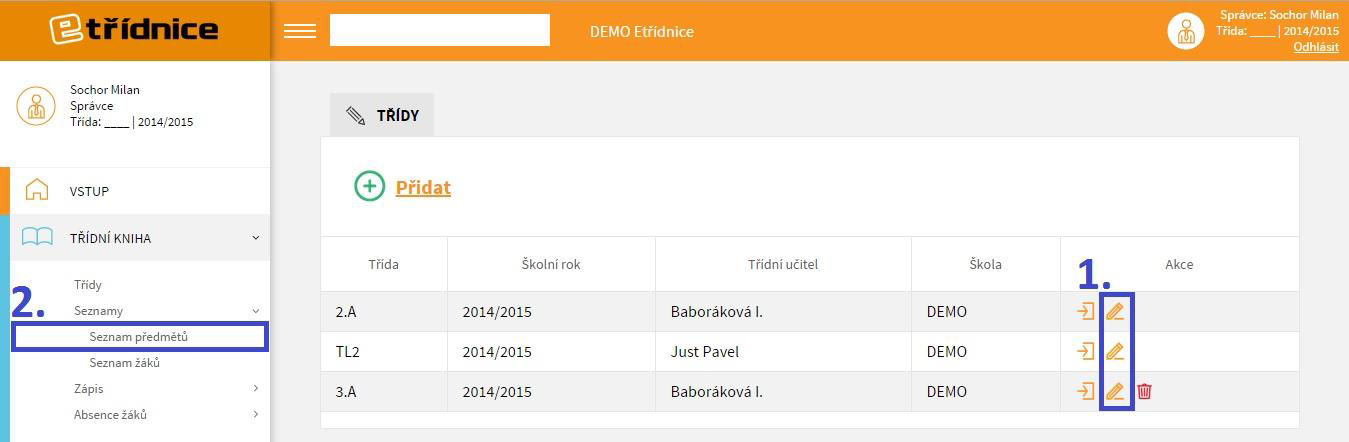
Task: Click the white input field in header
Action: pyautogui.click(x=440, y=30)
